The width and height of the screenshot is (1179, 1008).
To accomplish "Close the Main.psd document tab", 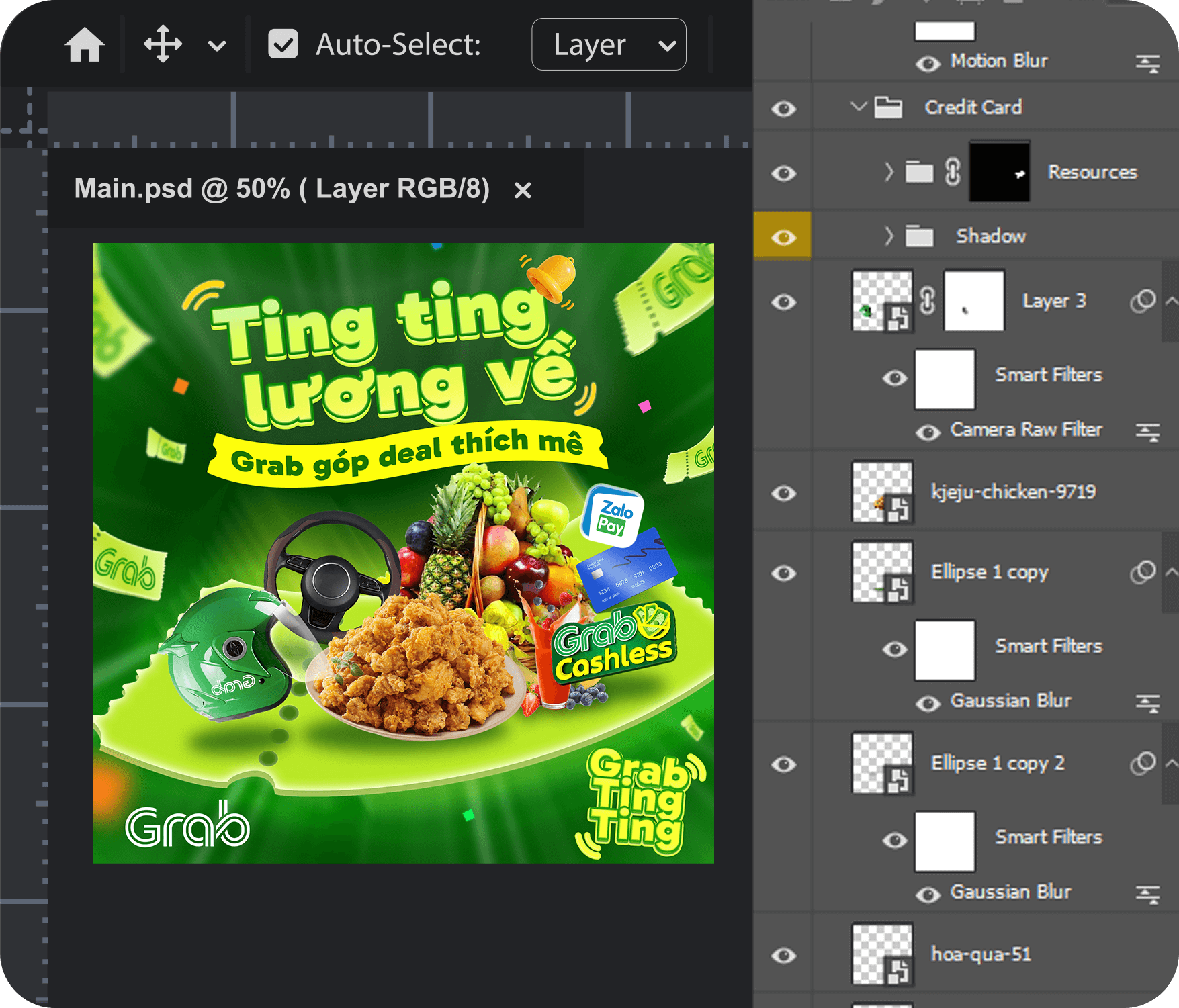I will pos(523,190).
